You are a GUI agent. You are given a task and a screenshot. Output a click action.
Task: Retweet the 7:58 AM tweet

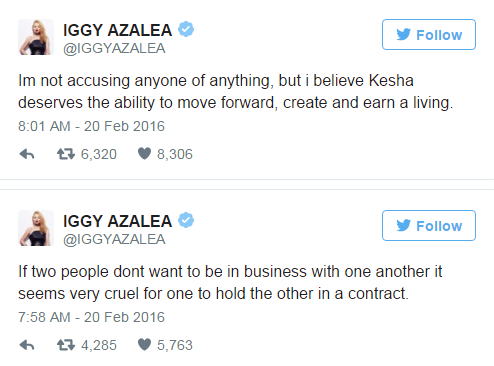tap(66, 345)
